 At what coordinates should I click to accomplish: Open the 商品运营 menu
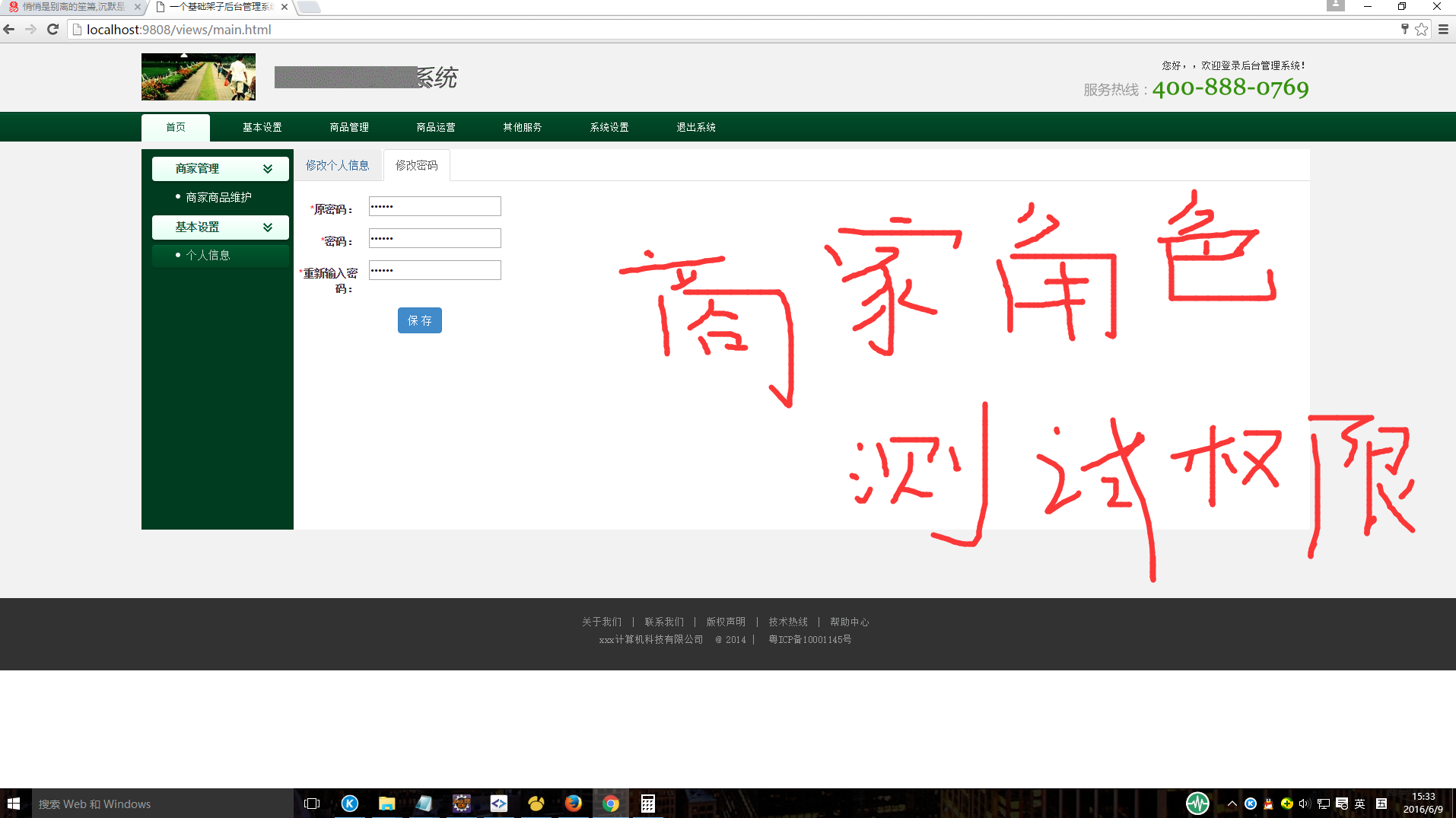click(x=436, y=127)
